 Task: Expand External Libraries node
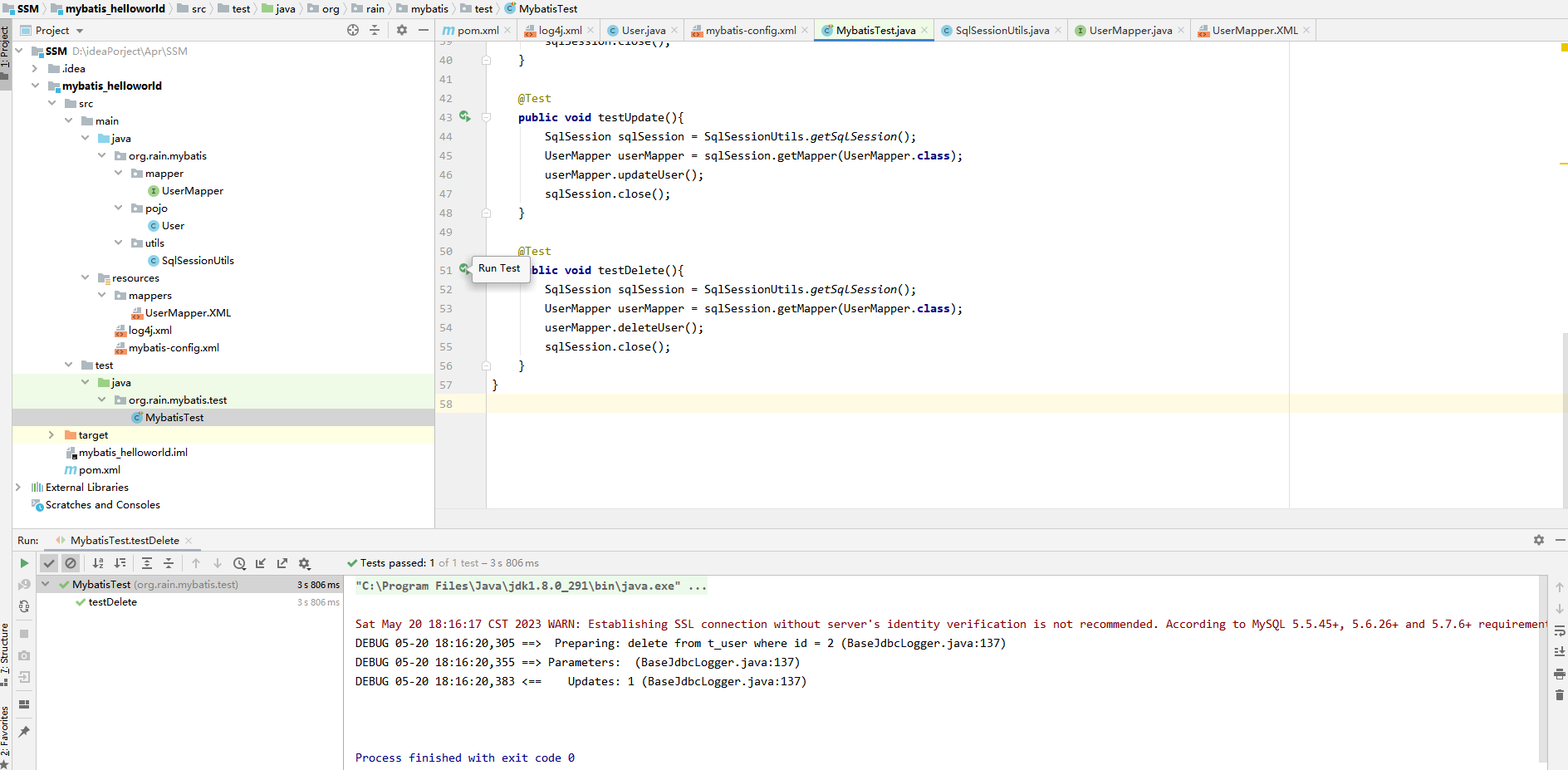click(18, 487)
